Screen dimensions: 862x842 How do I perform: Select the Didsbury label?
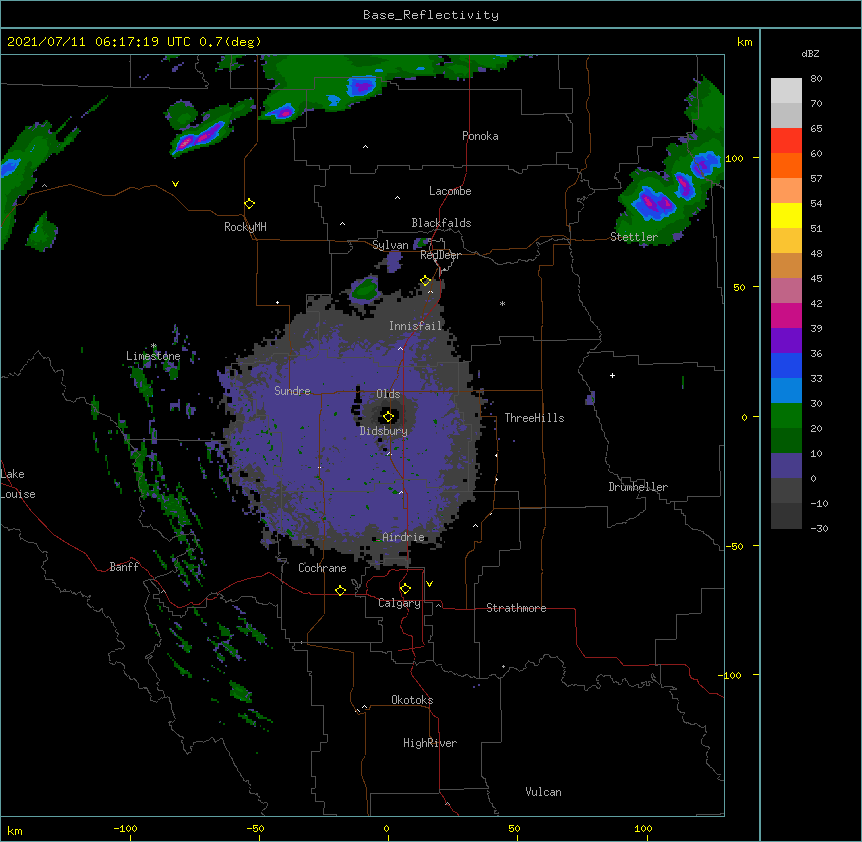point(384,431)
